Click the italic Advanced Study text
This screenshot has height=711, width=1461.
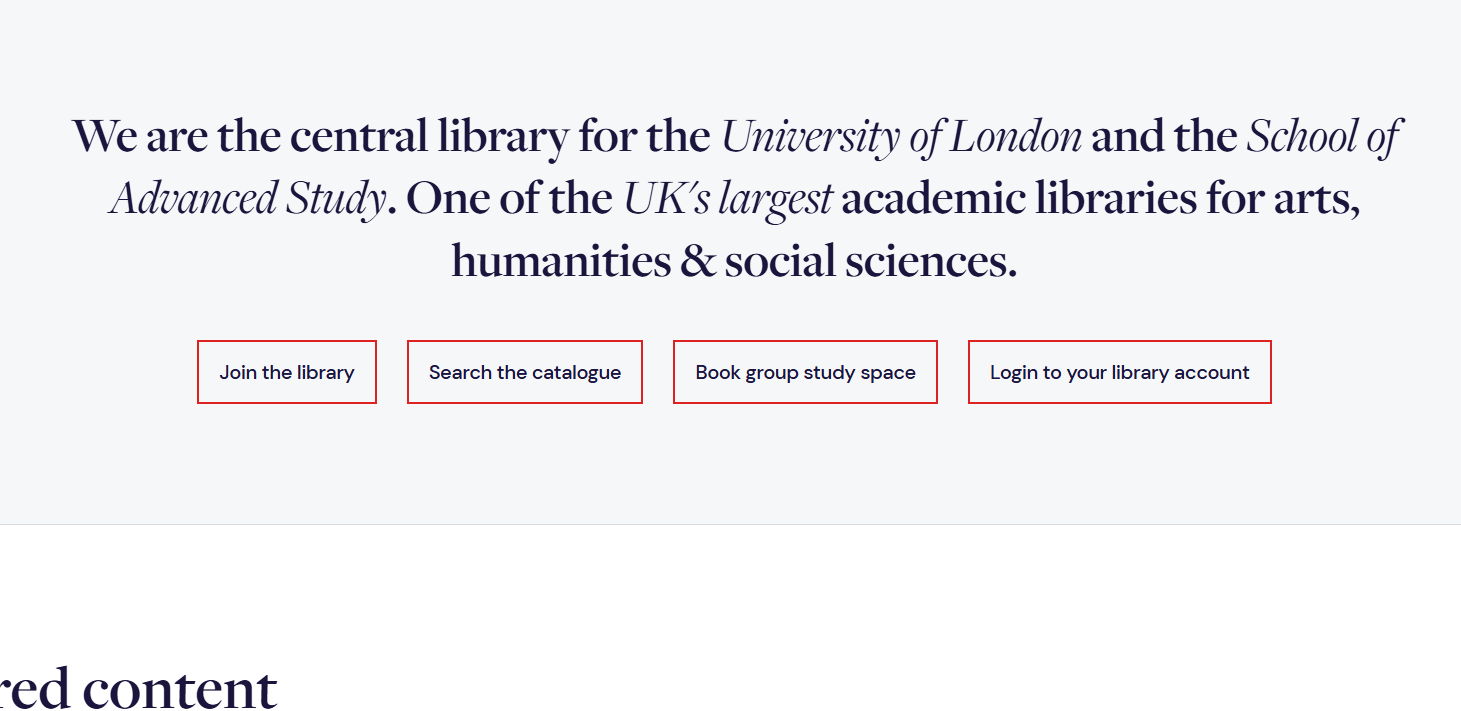click(248, 199)
